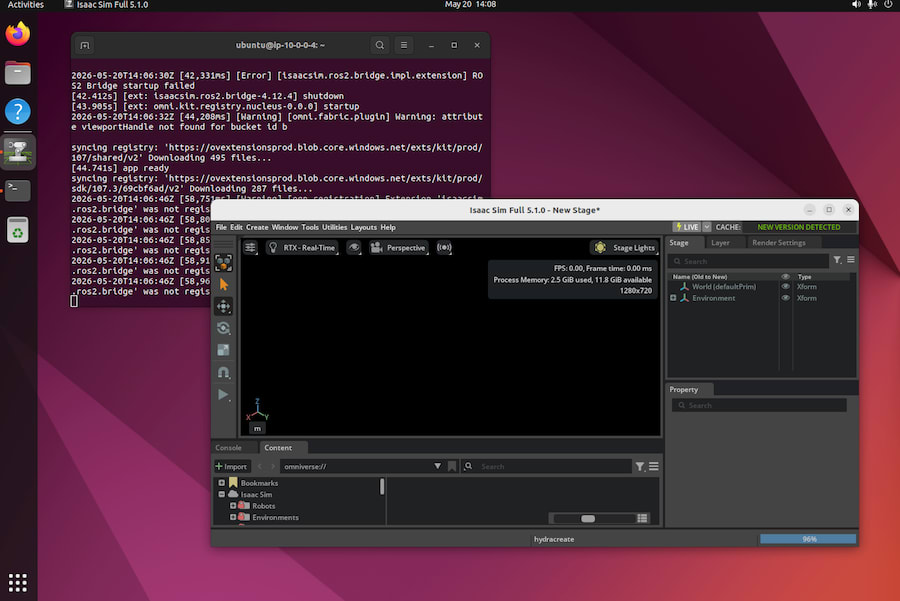
Task: Open viewport show/hide eye menu
Action: pyautogui.click(x=354, y=247)
